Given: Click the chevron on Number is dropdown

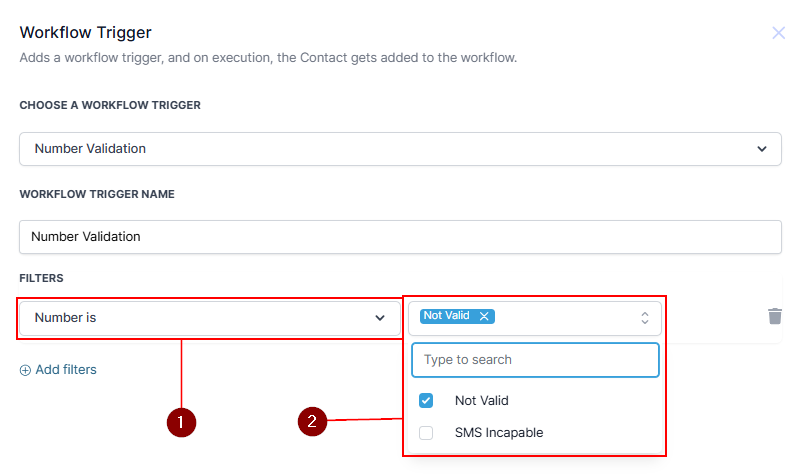Looking at the screenshot, I should (x=380, y=318).
